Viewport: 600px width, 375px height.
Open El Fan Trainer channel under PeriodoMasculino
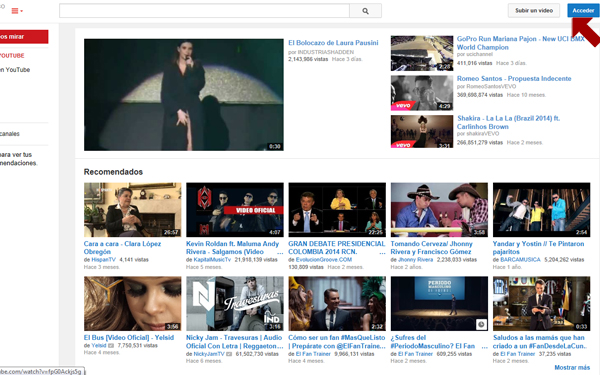click(x=416, y=354)
